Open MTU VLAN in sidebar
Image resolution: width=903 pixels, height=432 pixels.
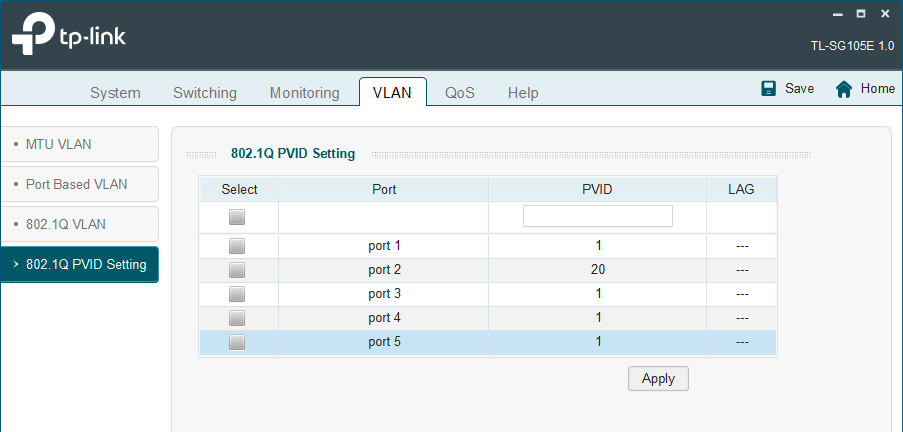[78, 144]
